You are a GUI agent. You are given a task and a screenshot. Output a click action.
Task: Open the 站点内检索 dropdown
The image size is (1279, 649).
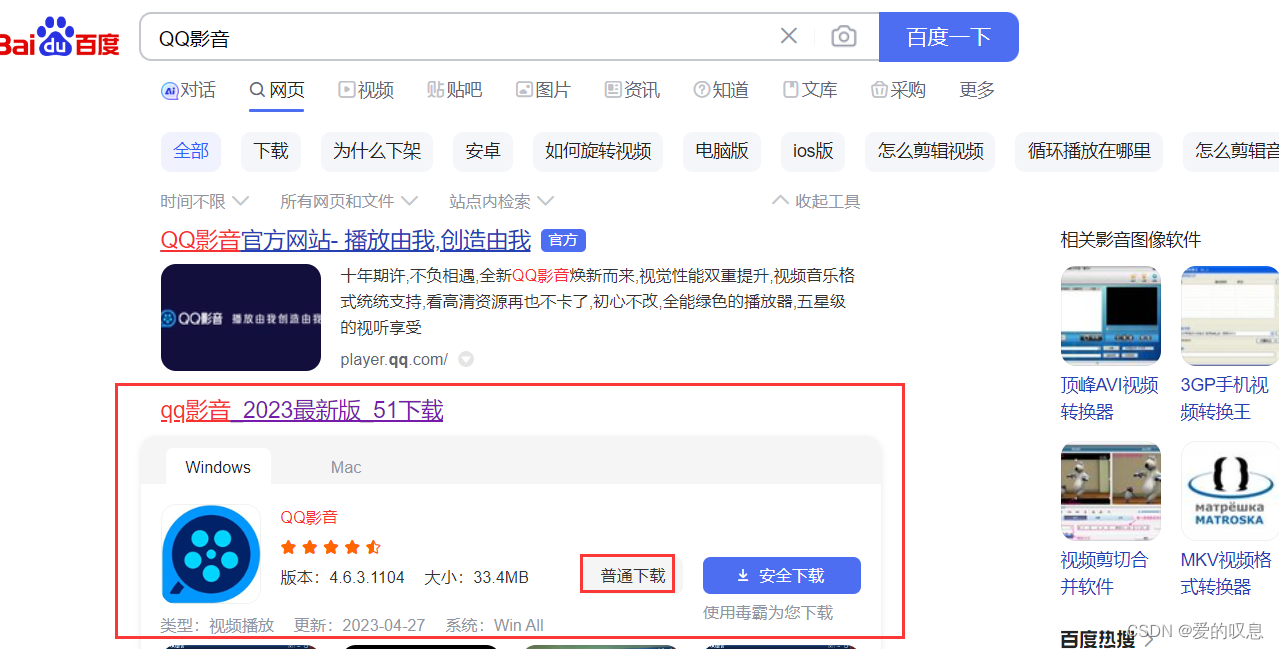[501, 201]
